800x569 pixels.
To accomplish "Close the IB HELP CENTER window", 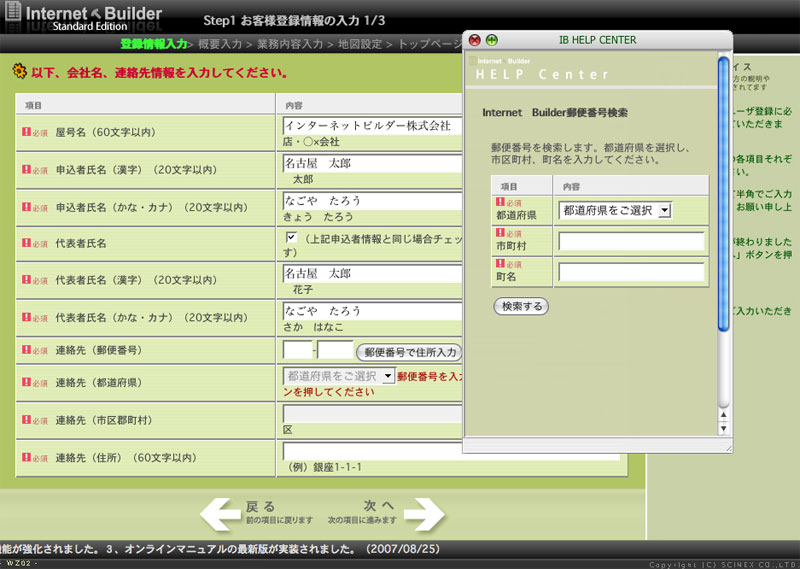I will pyautogui.click(x=474, y=40).
